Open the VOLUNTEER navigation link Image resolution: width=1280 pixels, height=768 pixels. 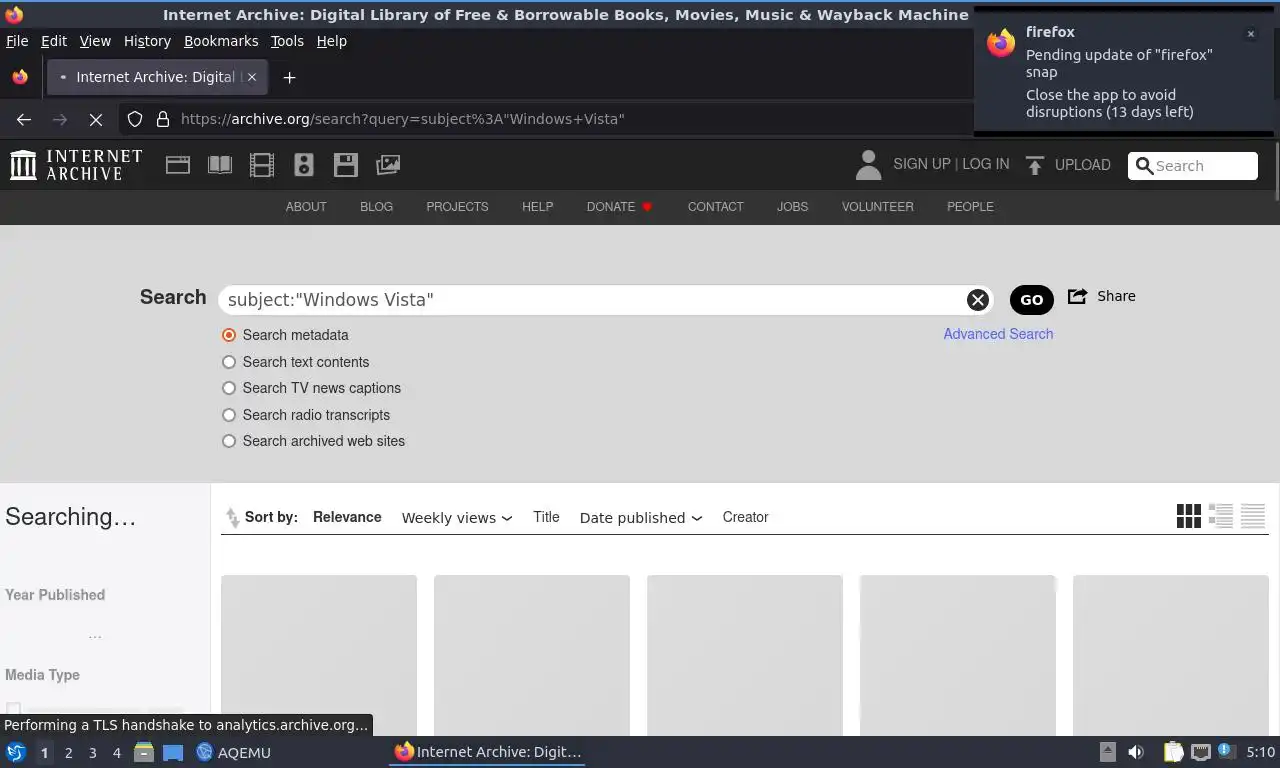click(x=877, y=207)
